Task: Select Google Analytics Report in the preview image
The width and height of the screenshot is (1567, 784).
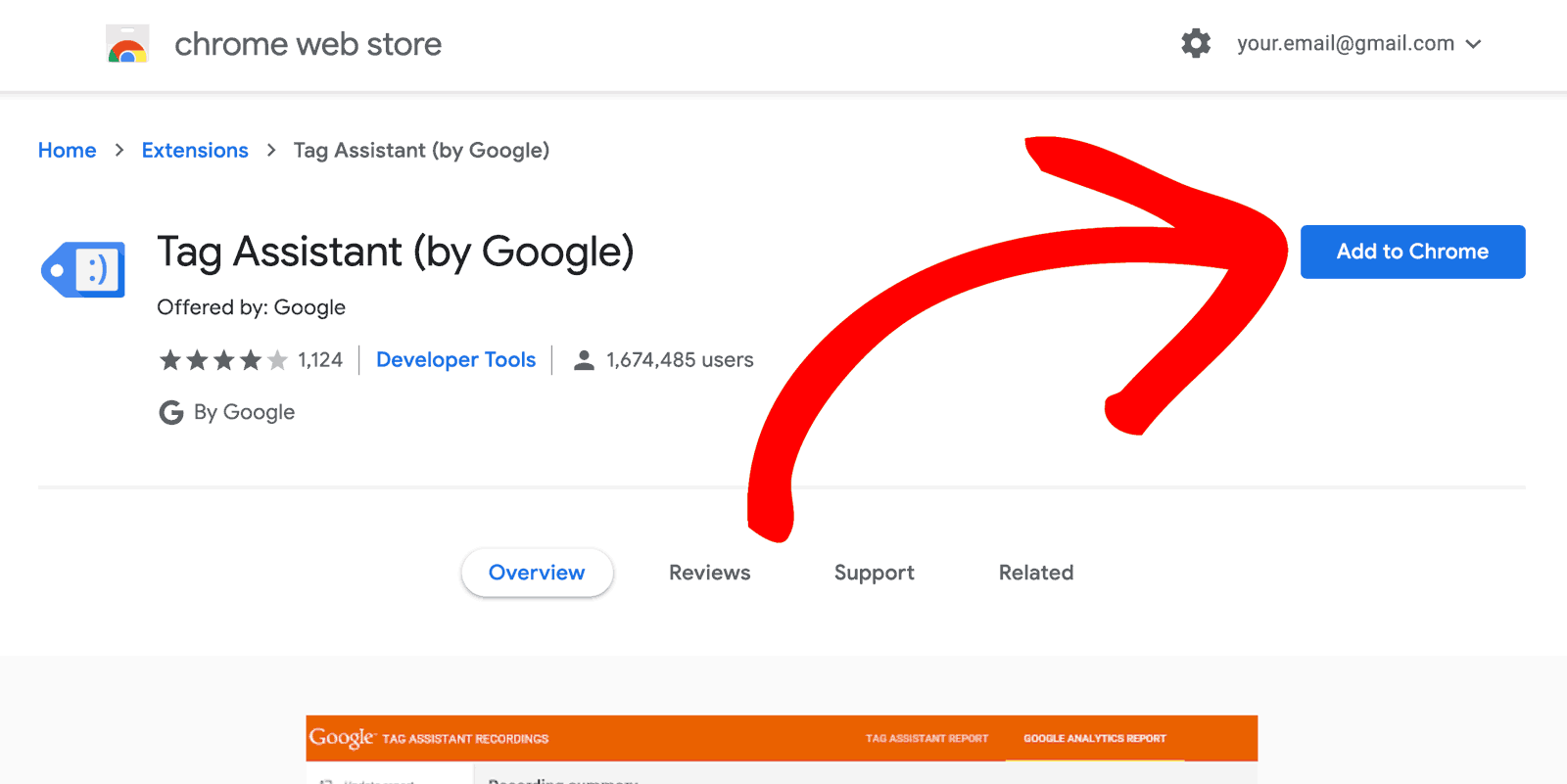Action: click(1093, 738)
